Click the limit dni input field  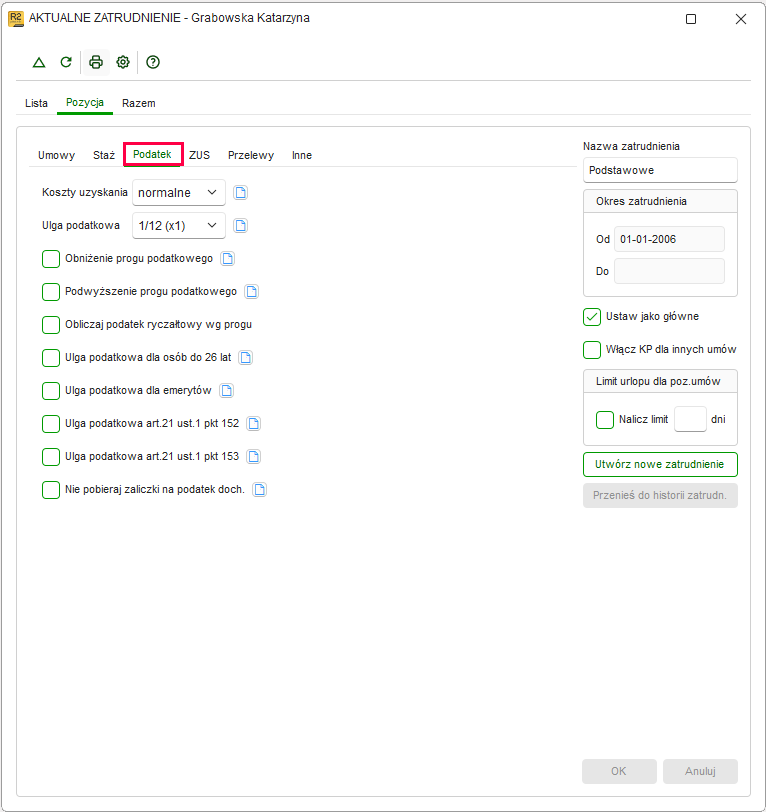(690, 419)
